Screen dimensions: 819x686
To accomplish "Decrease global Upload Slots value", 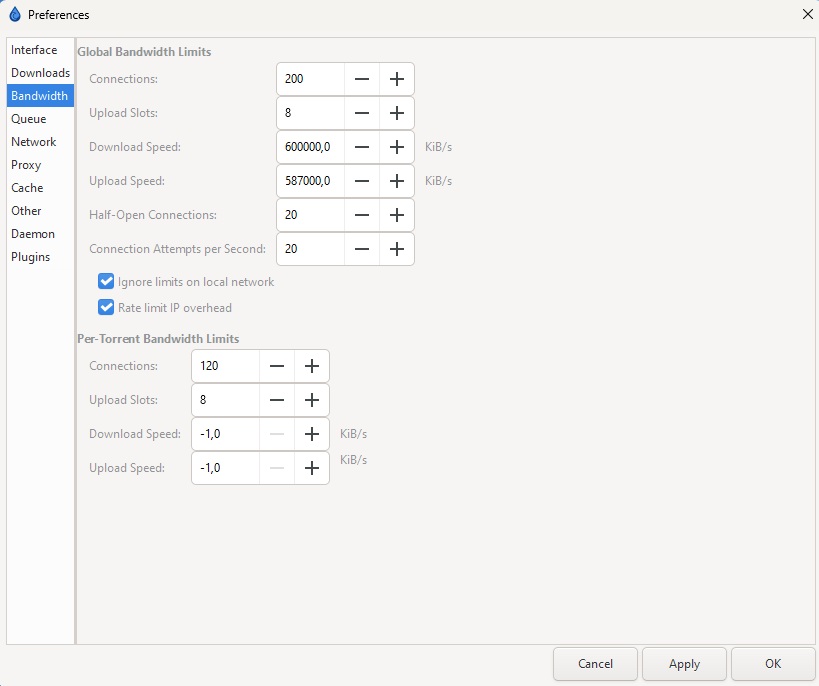I will (x=361, y=113).
